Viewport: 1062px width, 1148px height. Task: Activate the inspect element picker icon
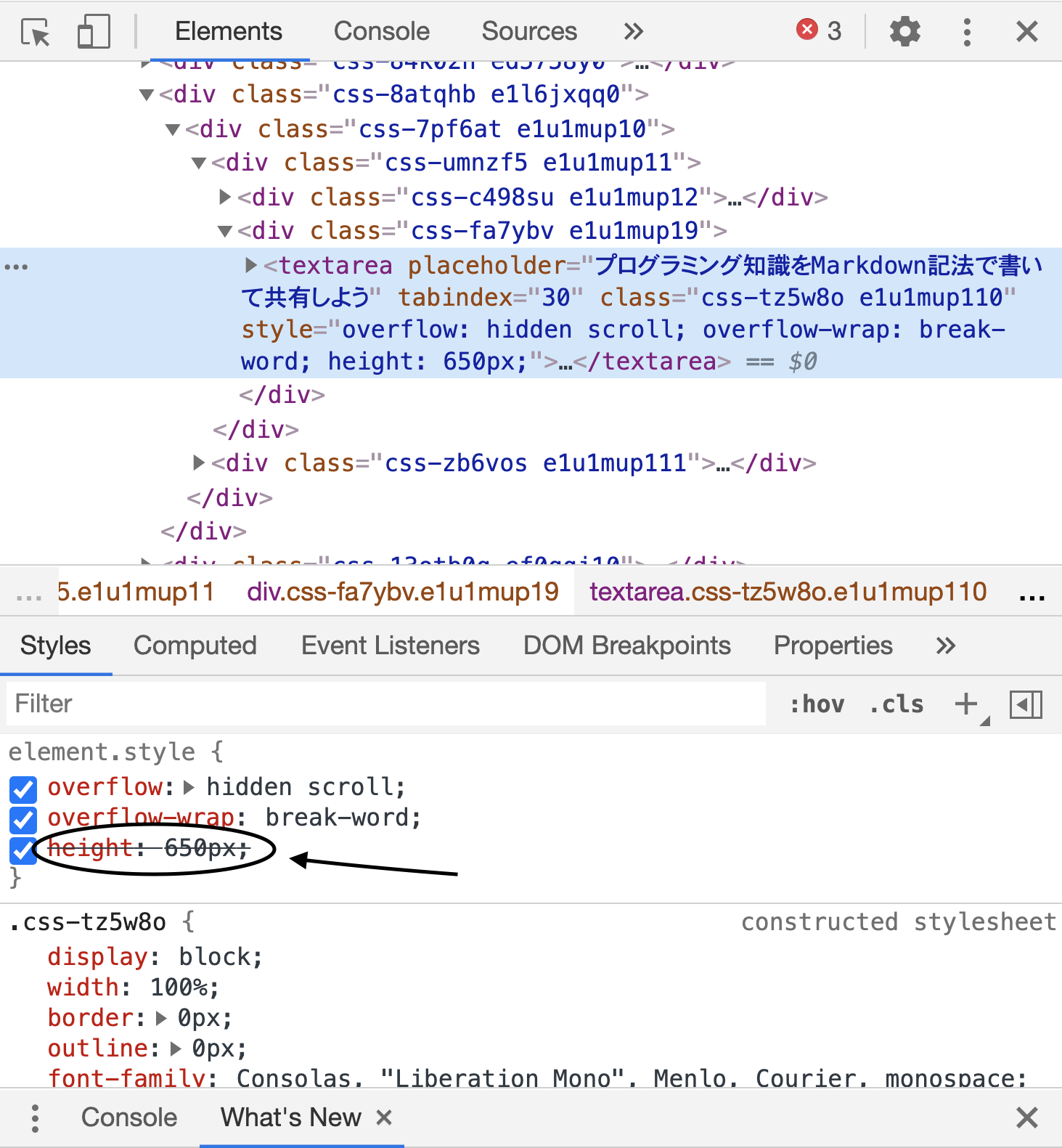36,32
